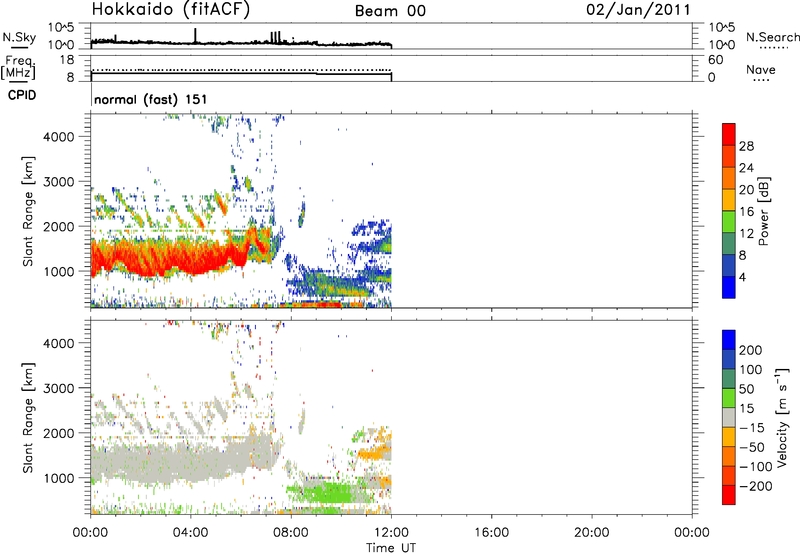
Task: Pick the red top segment of power colorbar
Action: coord(729,135)
